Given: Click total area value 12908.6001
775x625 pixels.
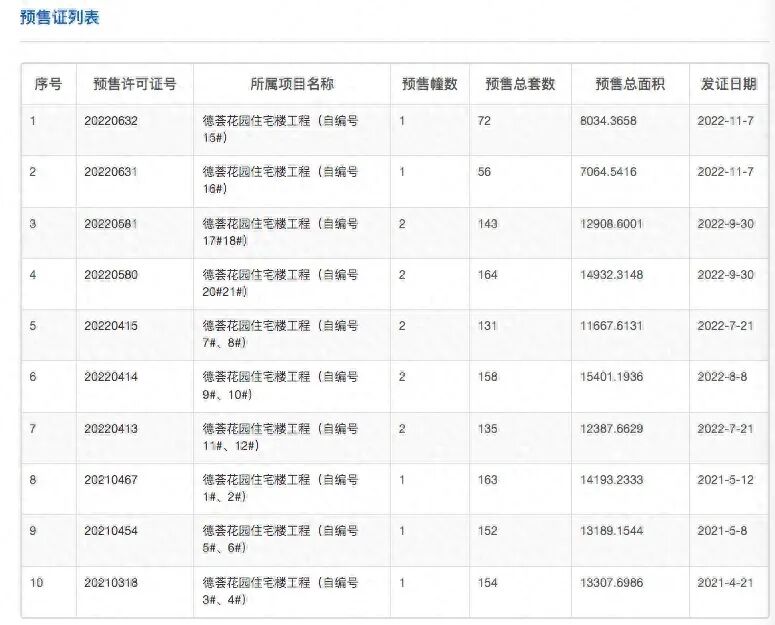Looking at the screenshot, I should (611, 224).
